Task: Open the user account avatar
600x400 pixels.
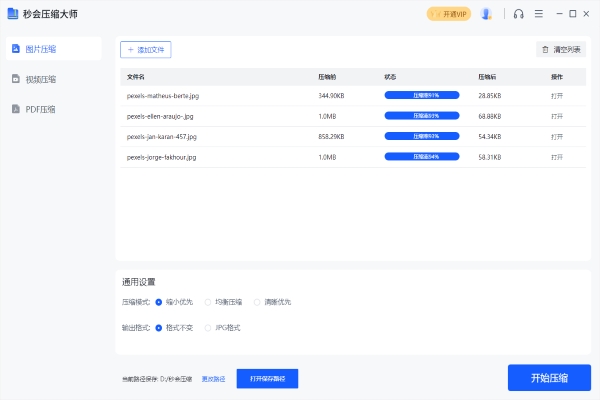Action: point(486,14)
